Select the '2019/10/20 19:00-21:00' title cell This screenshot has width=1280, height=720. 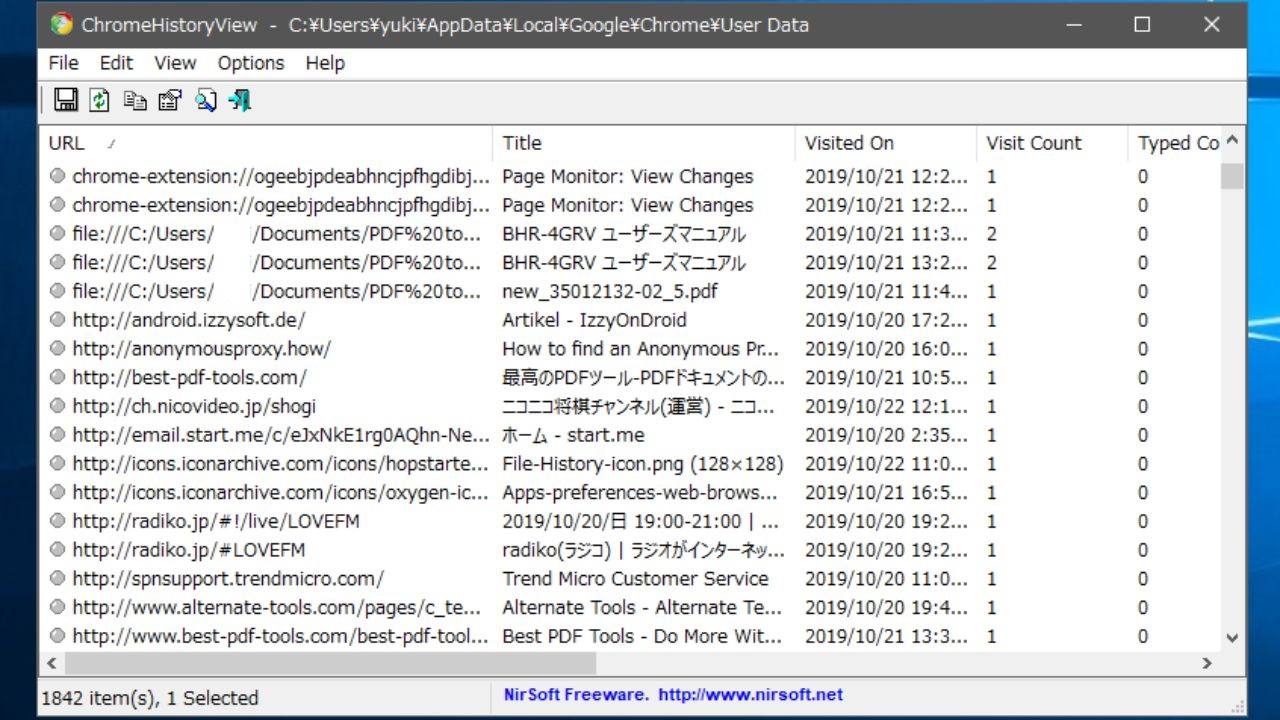[x=640, y=521]
